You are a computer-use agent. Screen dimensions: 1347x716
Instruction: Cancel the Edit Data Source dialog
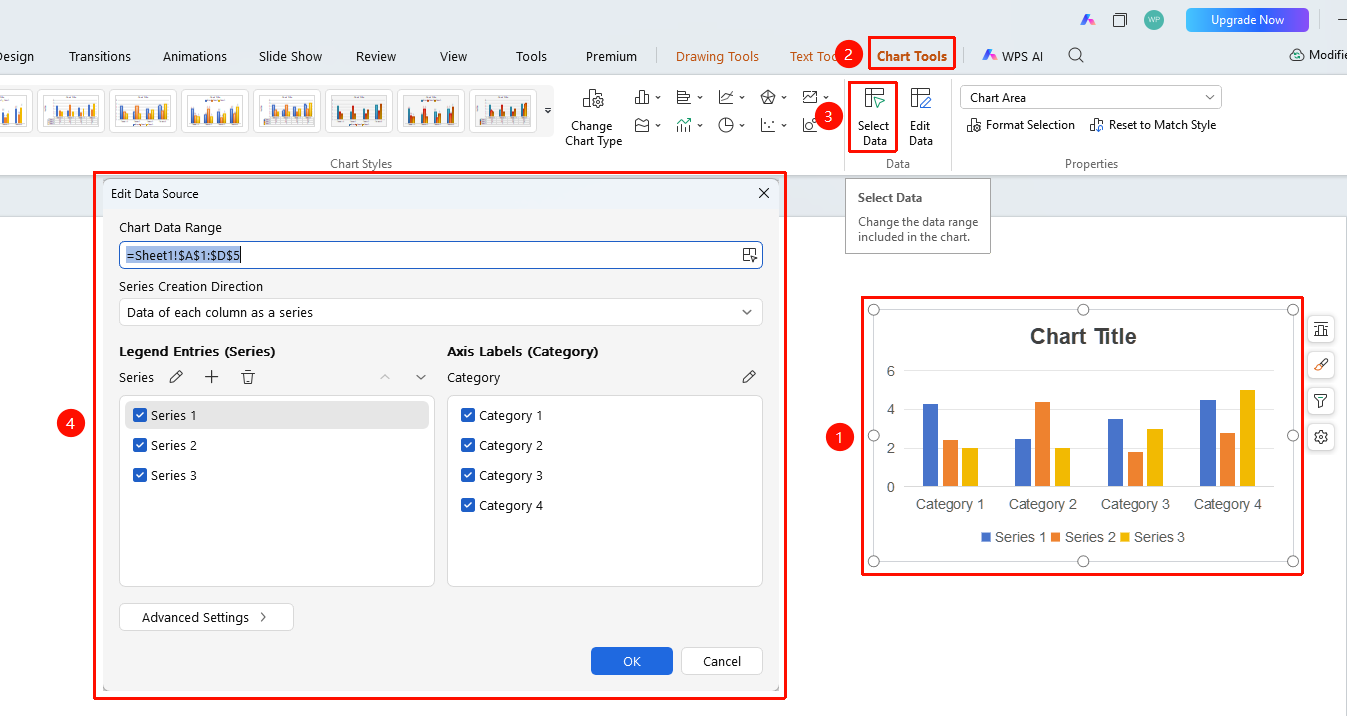click(x=722, y=661)
